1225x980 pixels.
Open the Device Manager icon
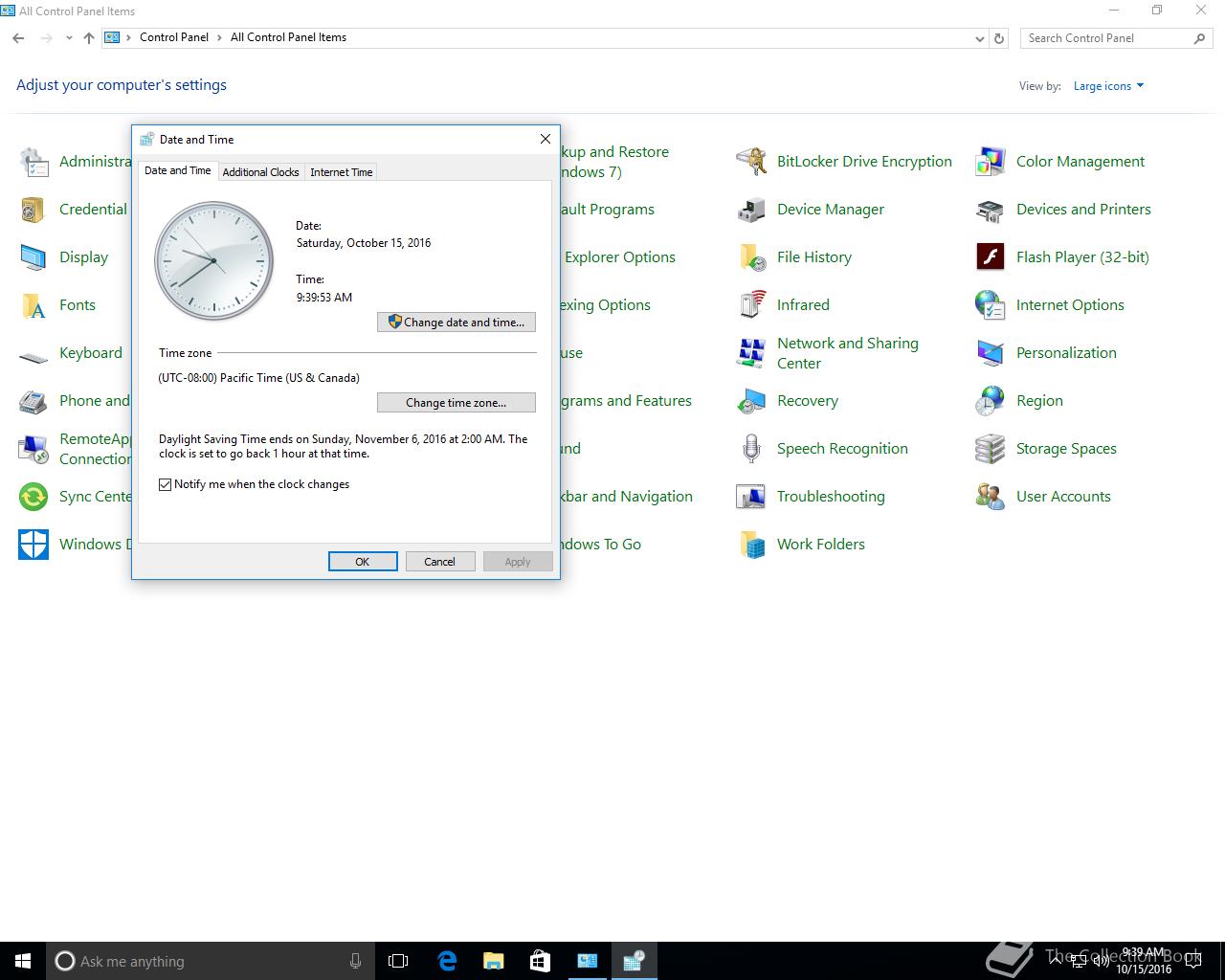751,210
